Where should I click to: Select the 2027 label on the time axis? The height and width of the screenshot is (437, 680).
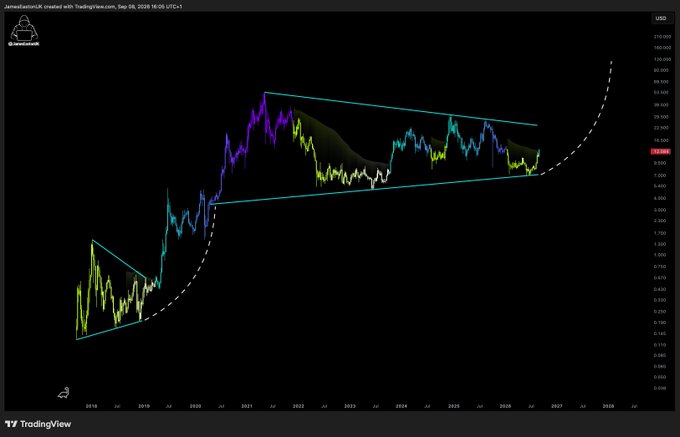click(x=557, y=406)
